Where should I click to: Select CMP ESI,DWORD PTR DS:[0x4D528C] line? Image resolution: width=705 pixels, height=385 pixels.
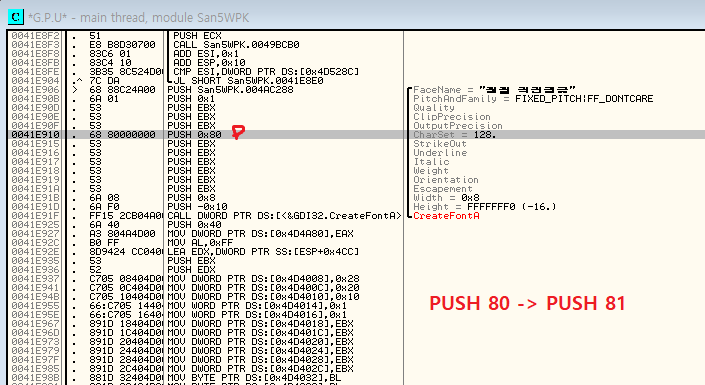pyautogui.click(x=266, y=72)
